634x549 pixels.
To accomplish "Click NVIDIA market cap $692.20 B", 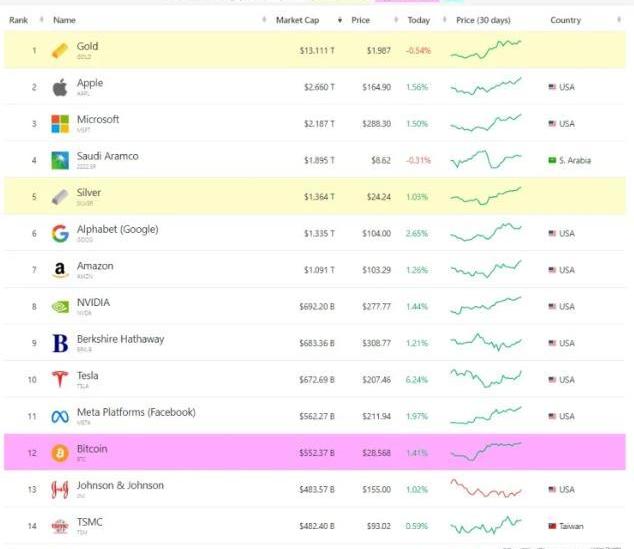I will coord(317,307).
